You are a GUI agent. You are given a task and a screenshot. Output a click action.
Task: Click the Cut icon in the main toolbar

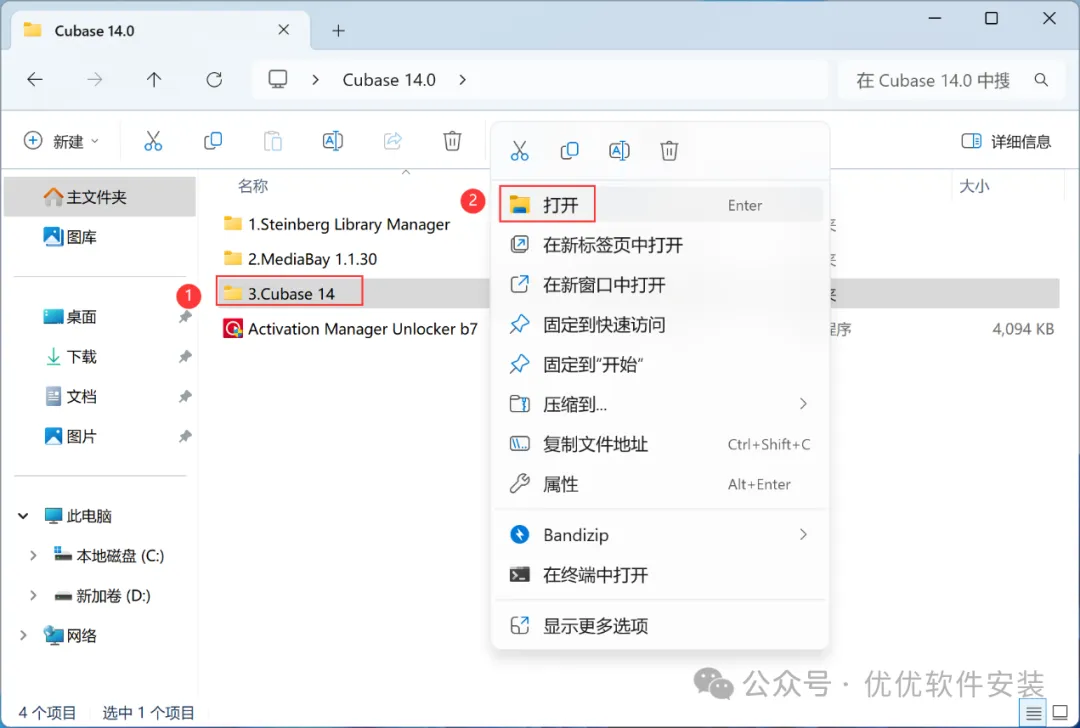click(x=153, y=141)
